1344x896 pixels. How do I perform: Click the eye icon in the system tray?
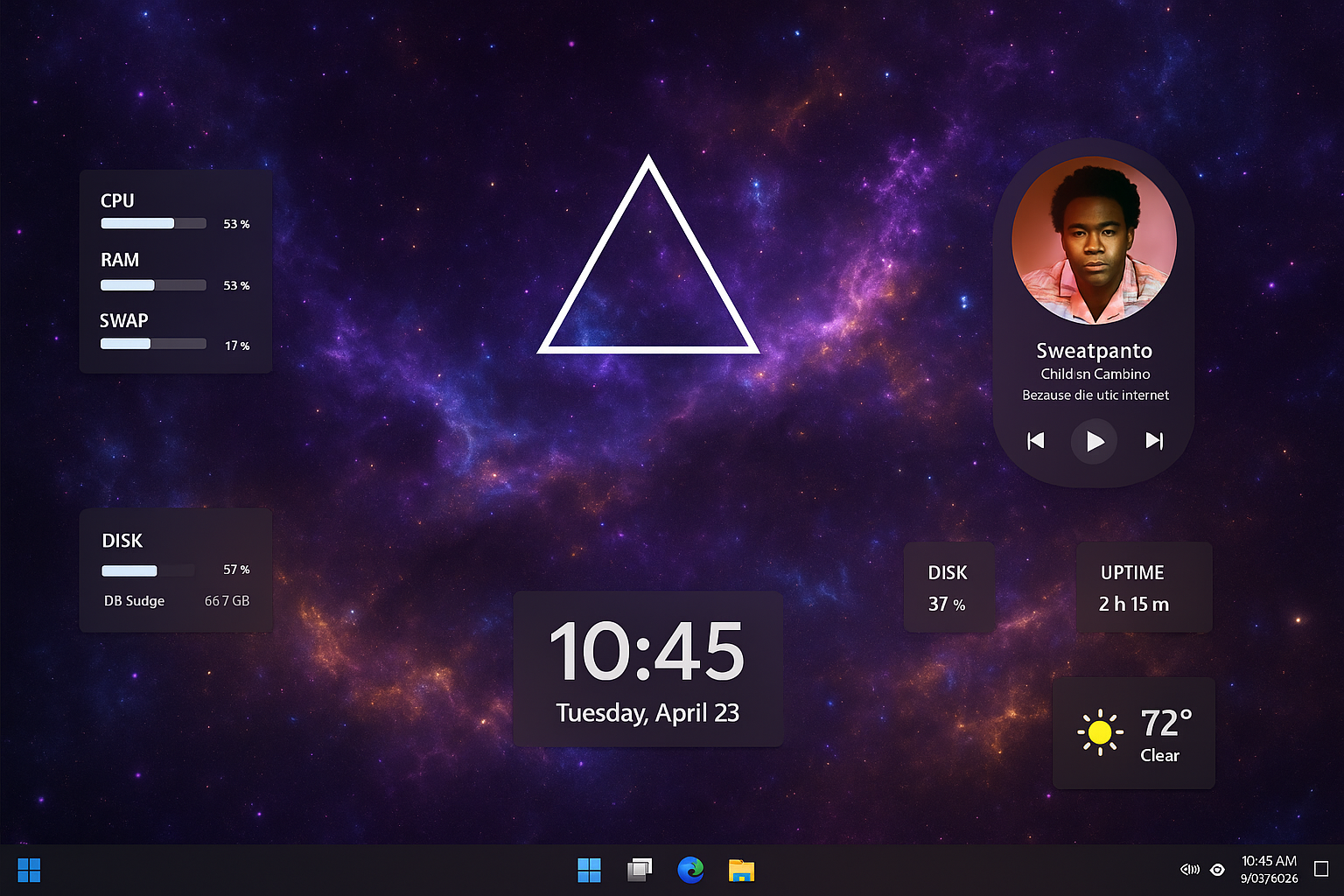click(x=1218, y=870)
